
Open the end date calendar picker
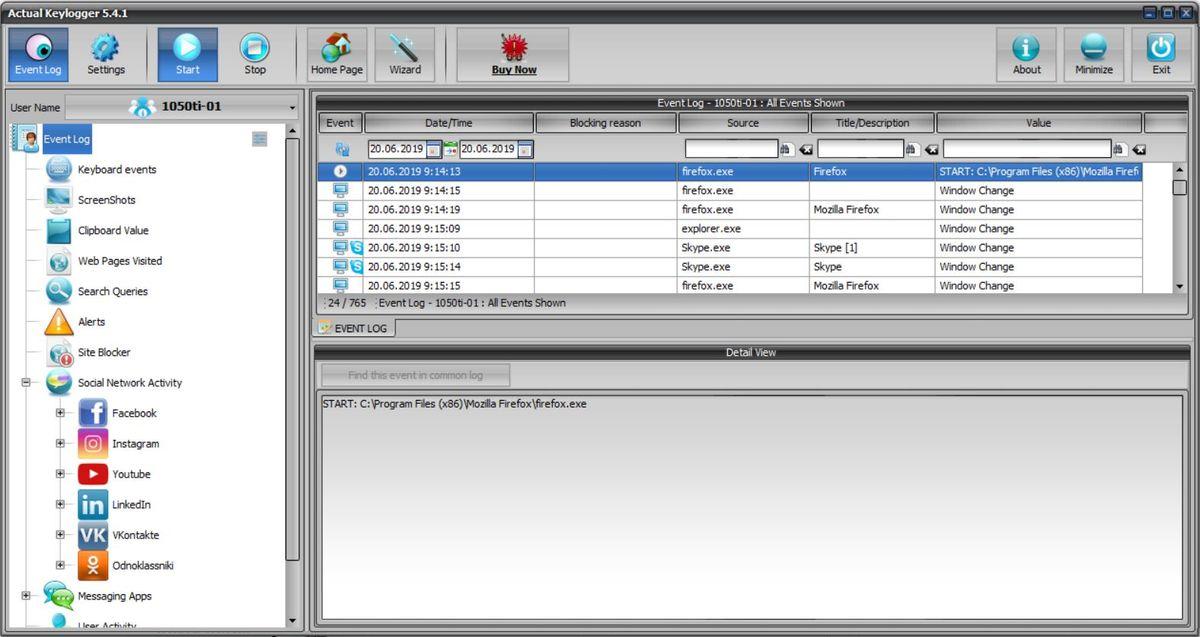coord(525,150)
